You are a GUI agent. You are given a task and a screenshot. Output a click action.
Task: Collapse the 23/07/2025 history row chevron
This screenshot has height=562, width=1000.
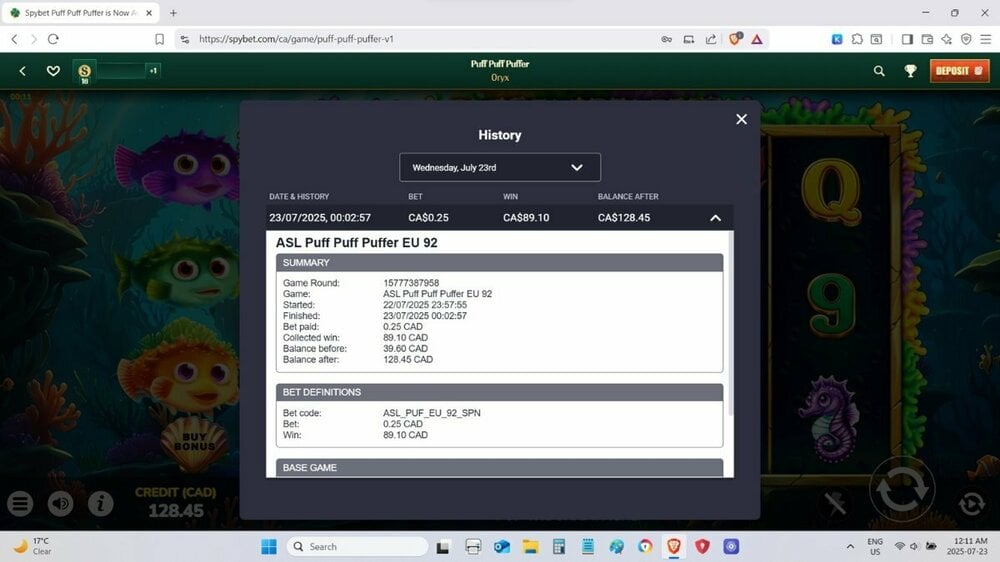point(716,218)
